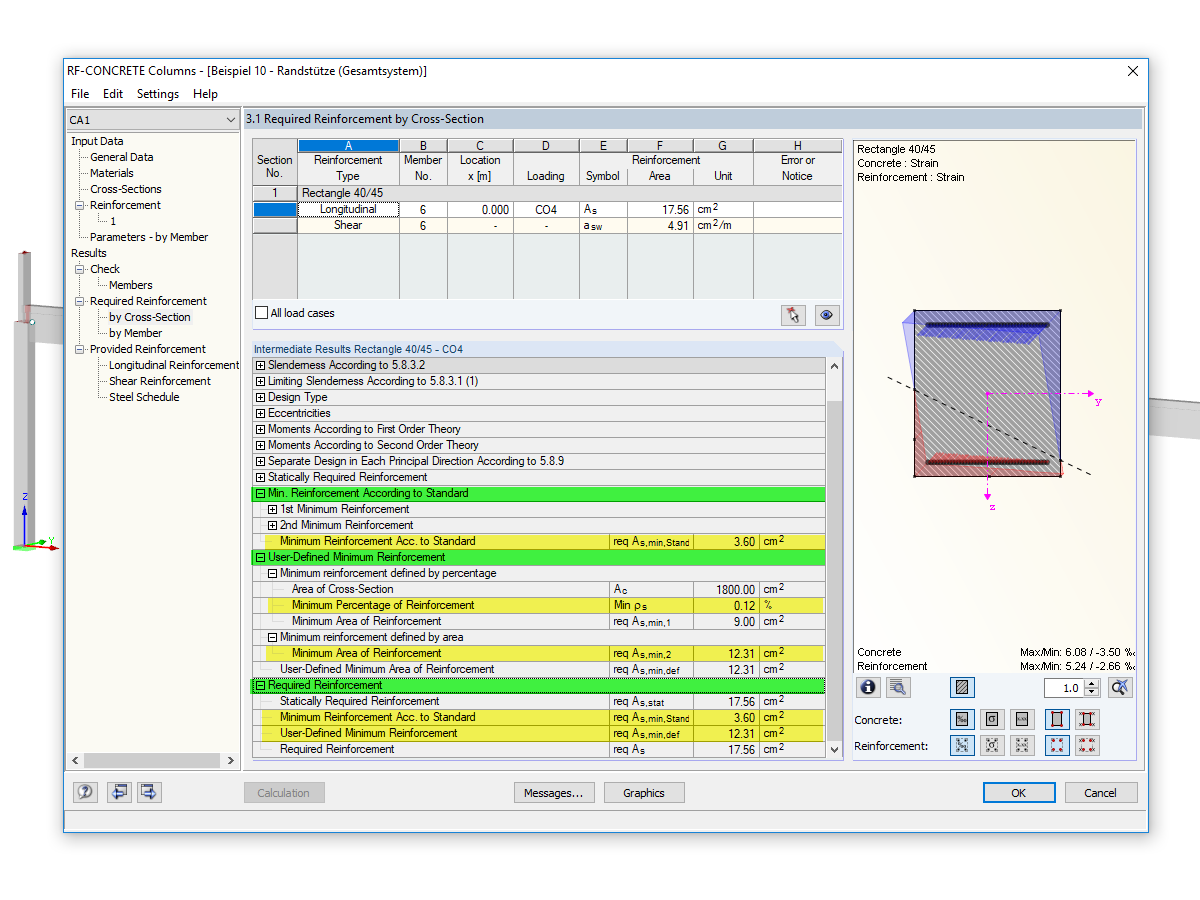Decrease zoom factor with down stepper

pos(1092,693)
